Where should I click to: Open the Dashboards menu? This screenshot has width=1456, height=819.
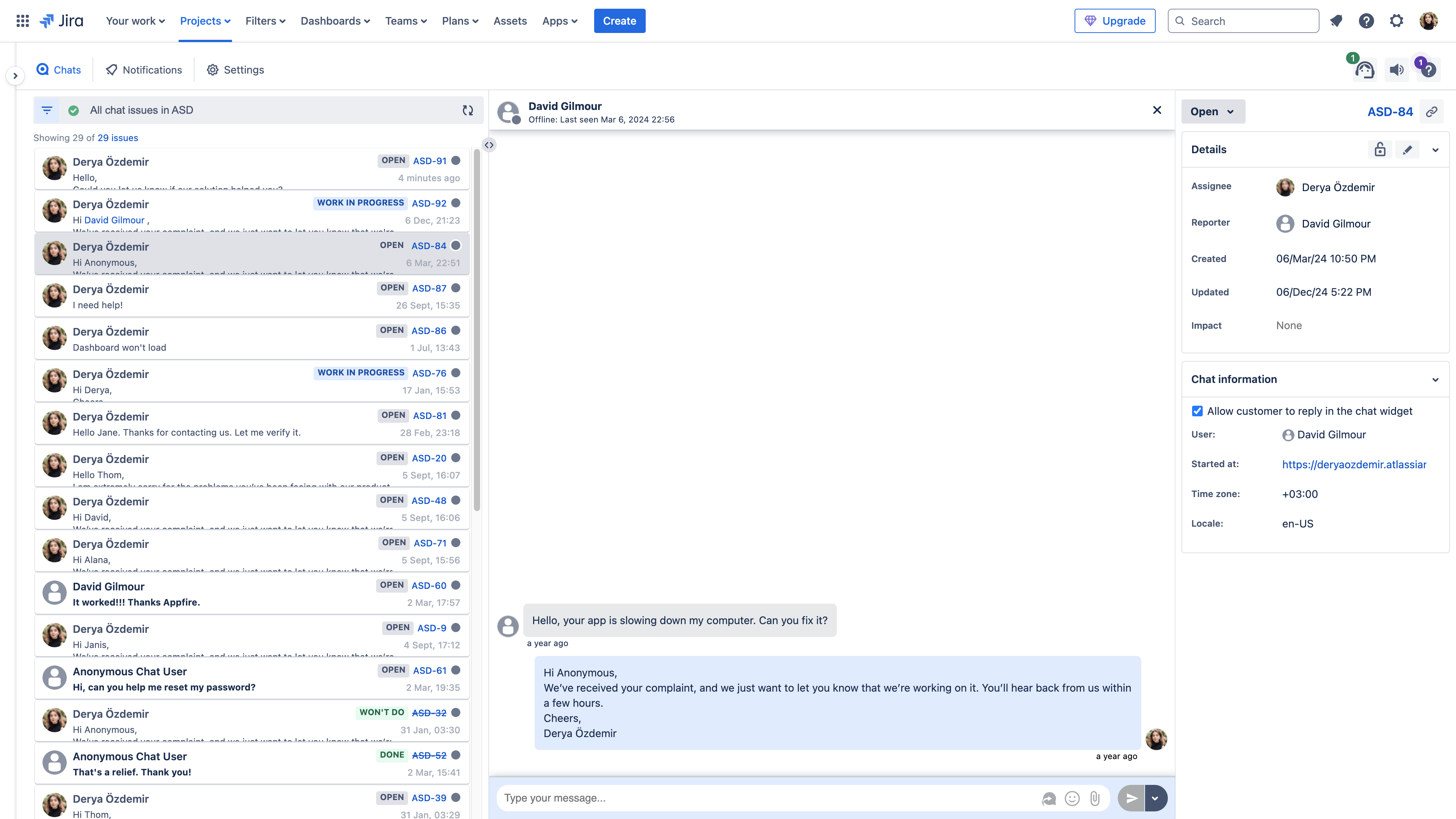pos(335,21)
